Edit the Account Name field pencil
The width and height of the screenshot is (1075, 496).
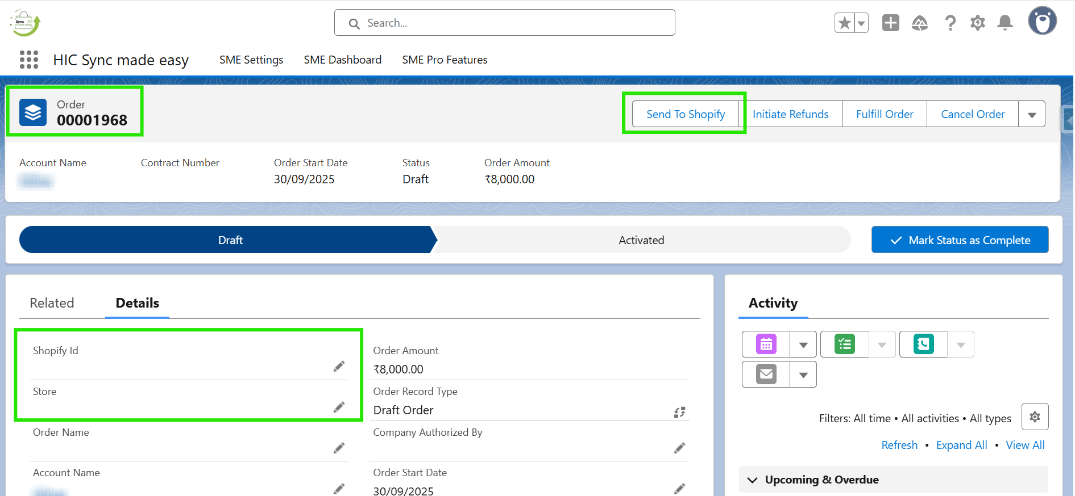[x=339, y=488]
